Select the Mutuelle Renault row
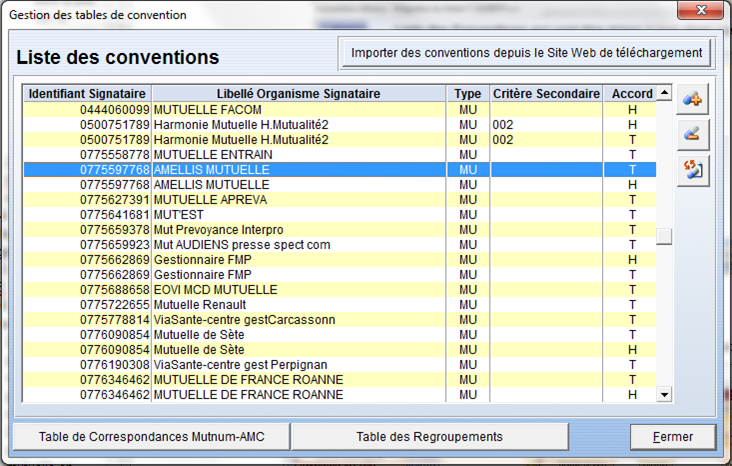 point(340,304)
